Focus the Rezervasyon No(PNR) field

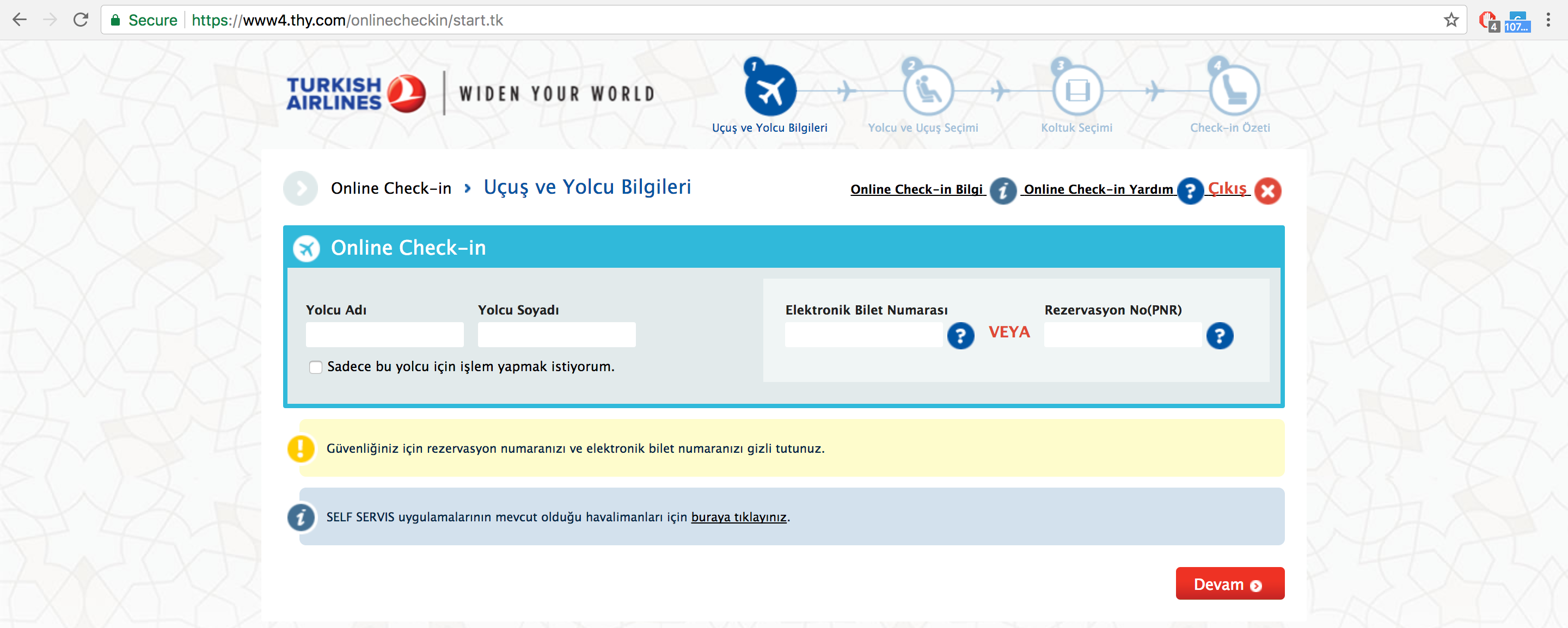1123,335
